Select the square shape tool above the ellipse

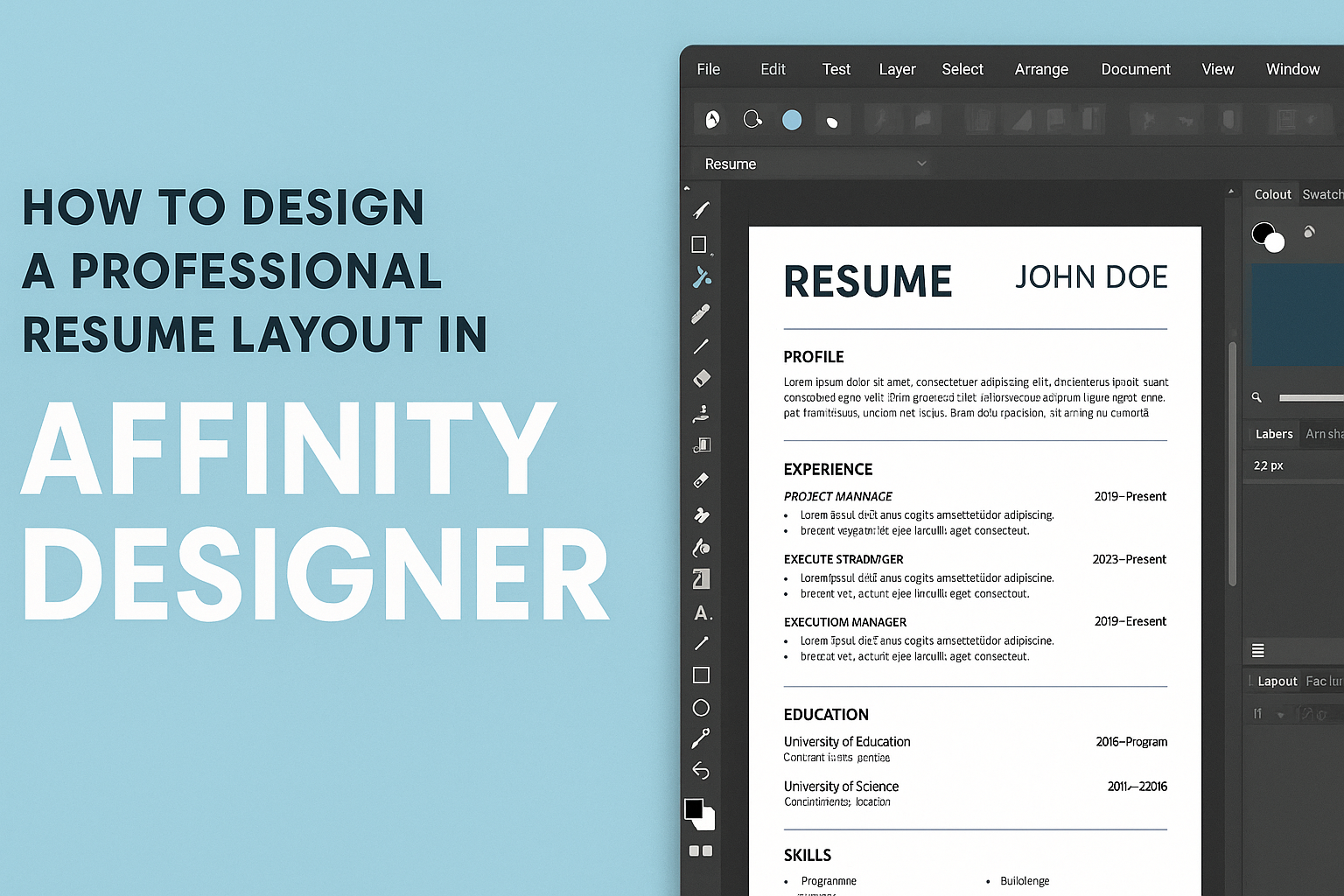point(701,675)
